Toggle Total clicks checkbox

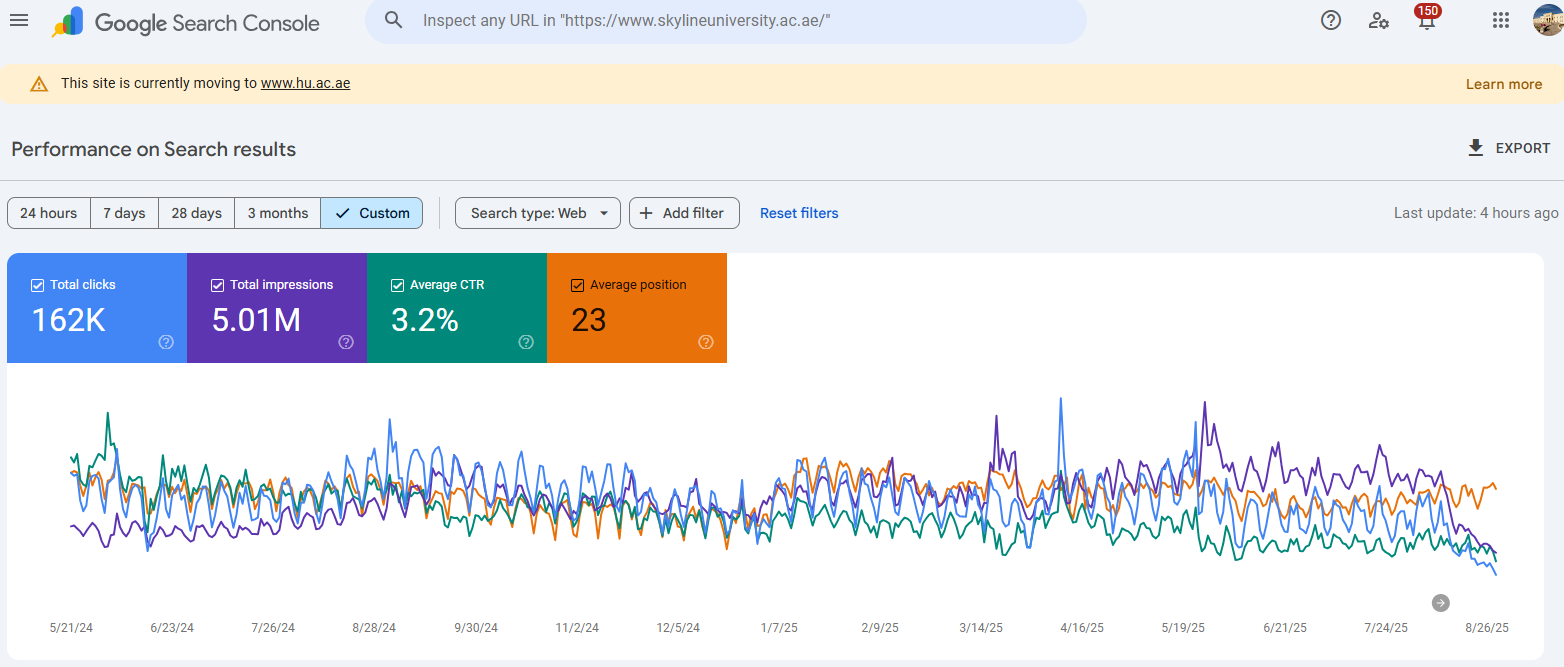[37, 285]
